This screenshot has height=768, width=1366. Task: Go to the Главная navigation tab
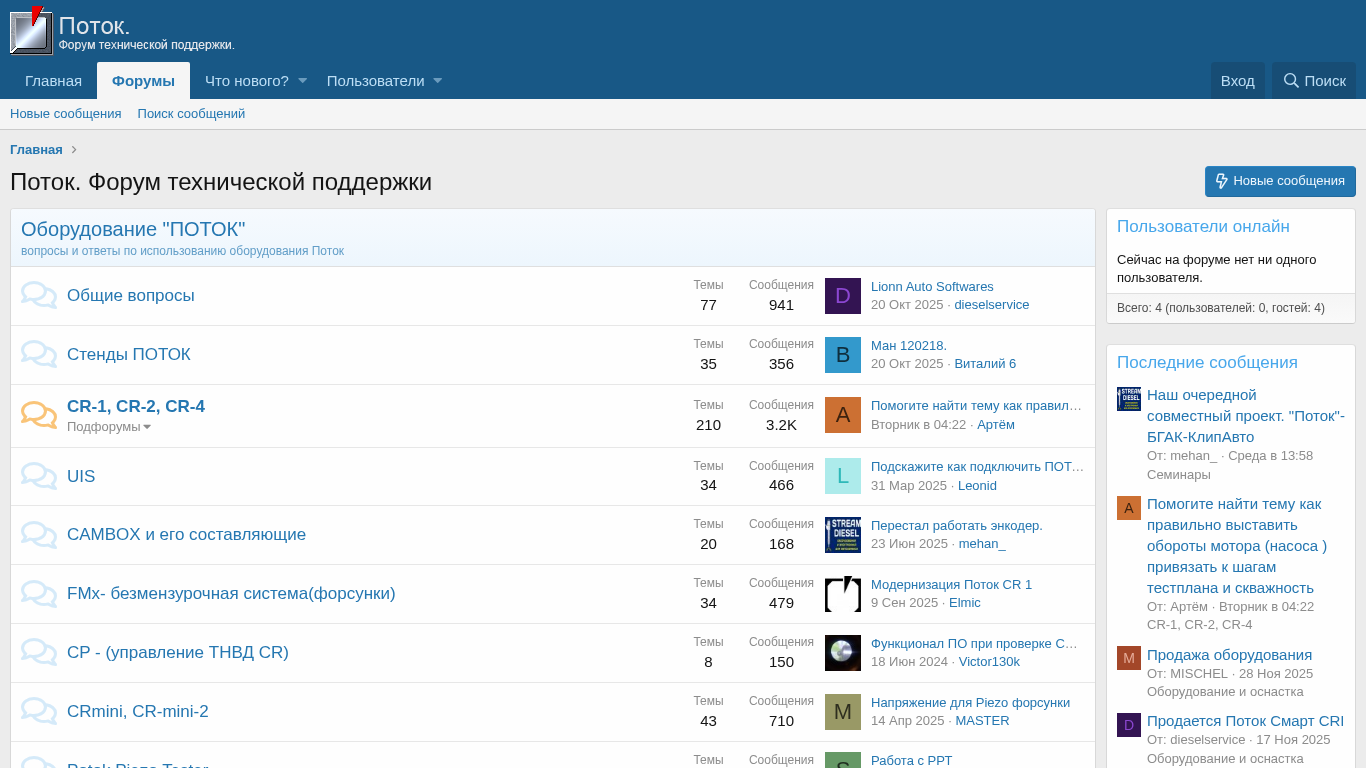(54, 81)
